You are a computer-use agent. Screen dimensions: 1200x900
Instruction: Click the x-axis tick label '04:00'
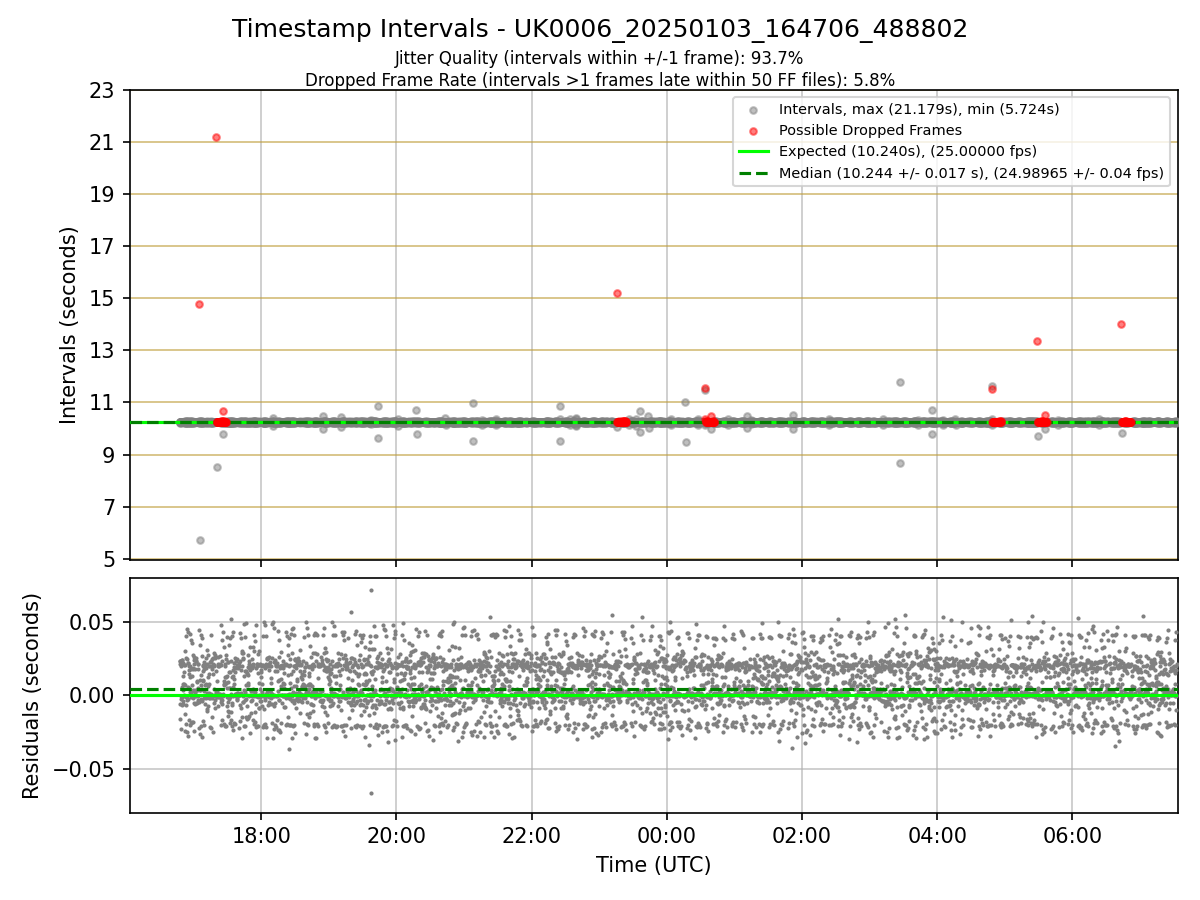pos(936,835)
